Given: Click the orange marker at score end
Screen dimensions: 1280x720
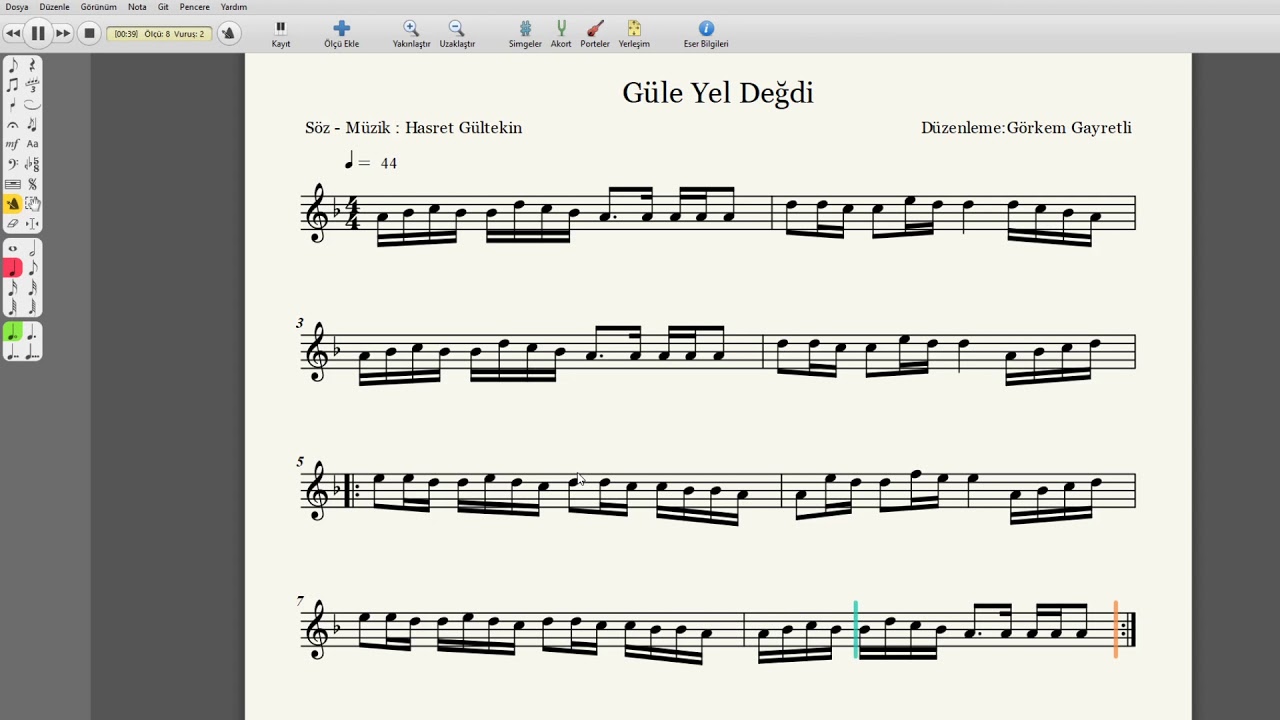Looking at the screenshot, I should [1116, 630].
